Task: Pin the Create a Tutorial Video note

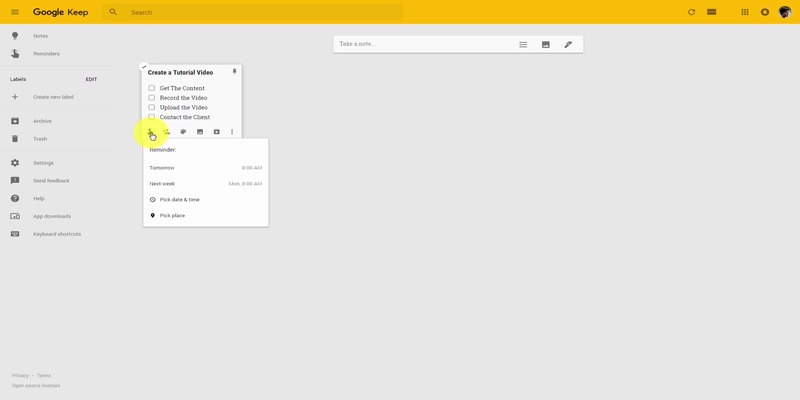Action: click(235, 72)
